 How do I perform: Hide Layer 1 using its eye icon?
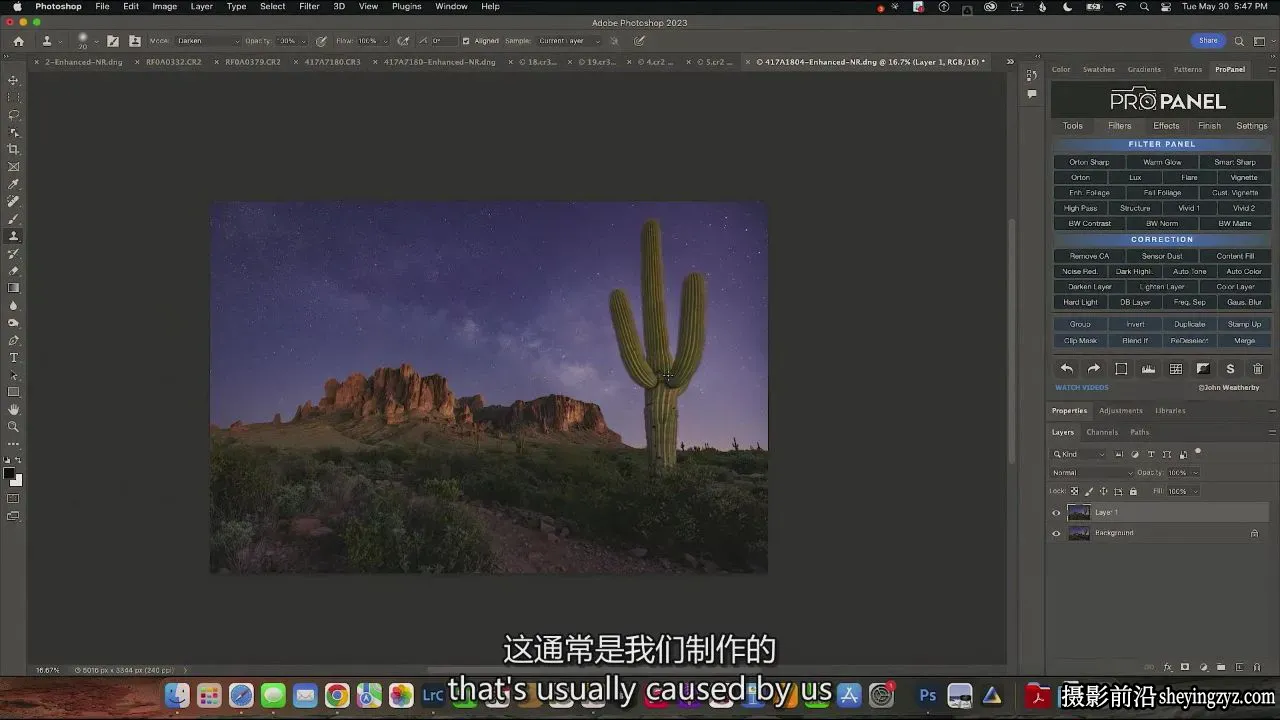(1056, 513)
